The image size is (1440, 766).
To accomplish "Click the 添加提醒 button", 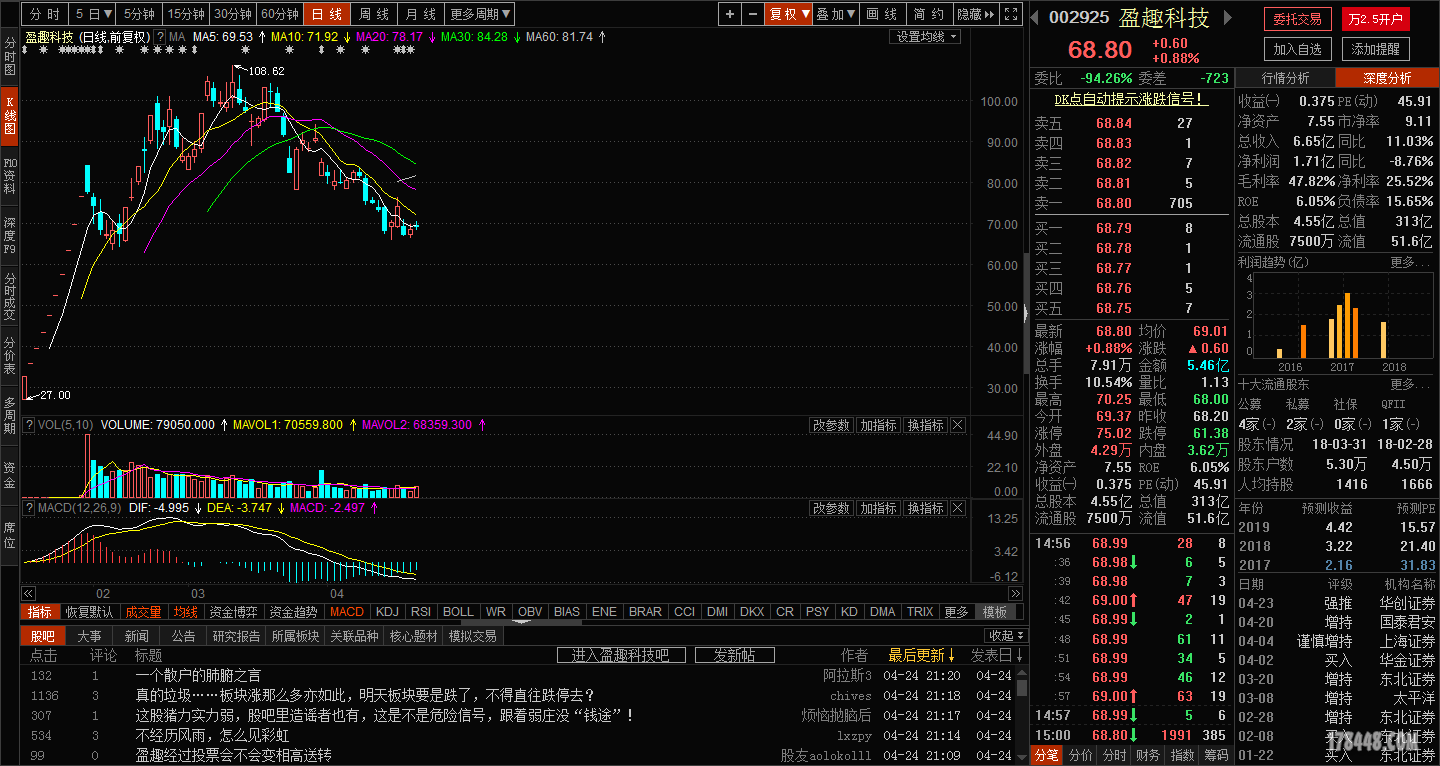I will 1376,48.
